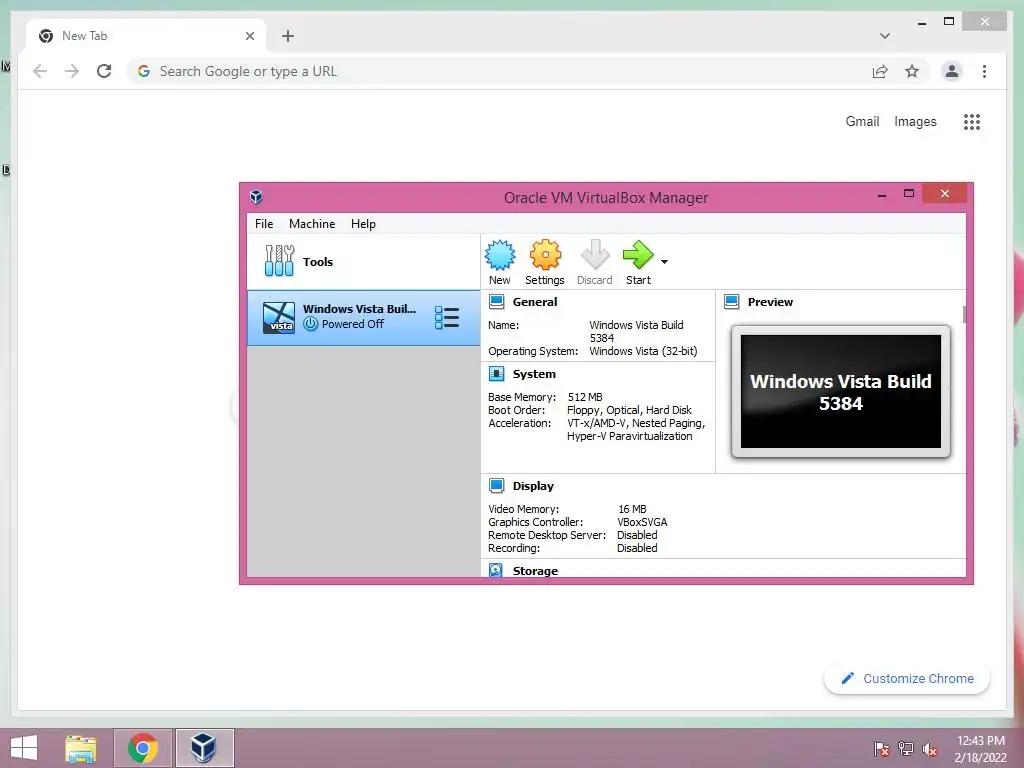The height and width of the screenshot is (768, 1024).
Task: Bookmark this tab with star icon
Action: tap(912, 71)
